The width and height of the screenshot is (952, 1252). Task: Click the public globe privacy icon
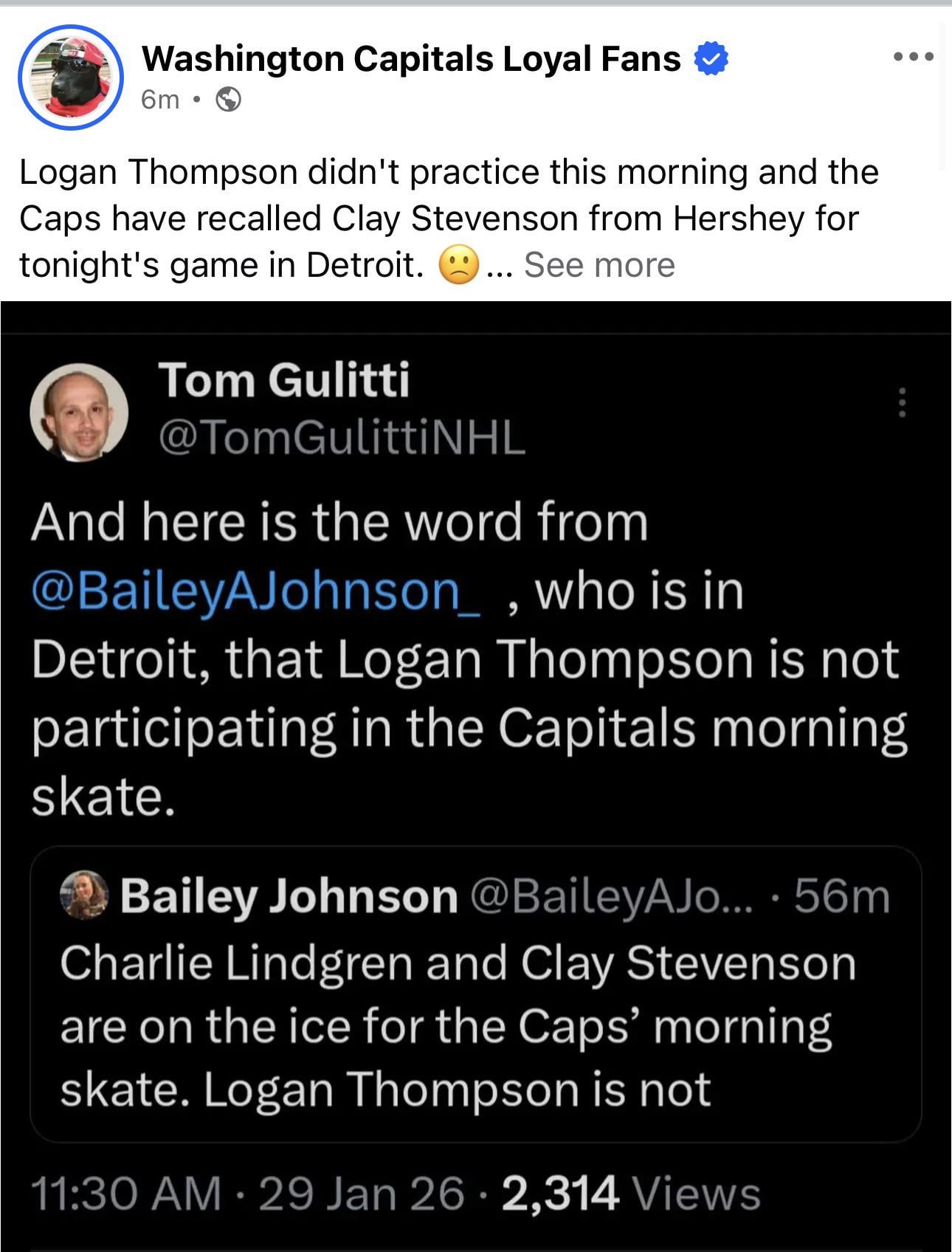coord(228,99)
